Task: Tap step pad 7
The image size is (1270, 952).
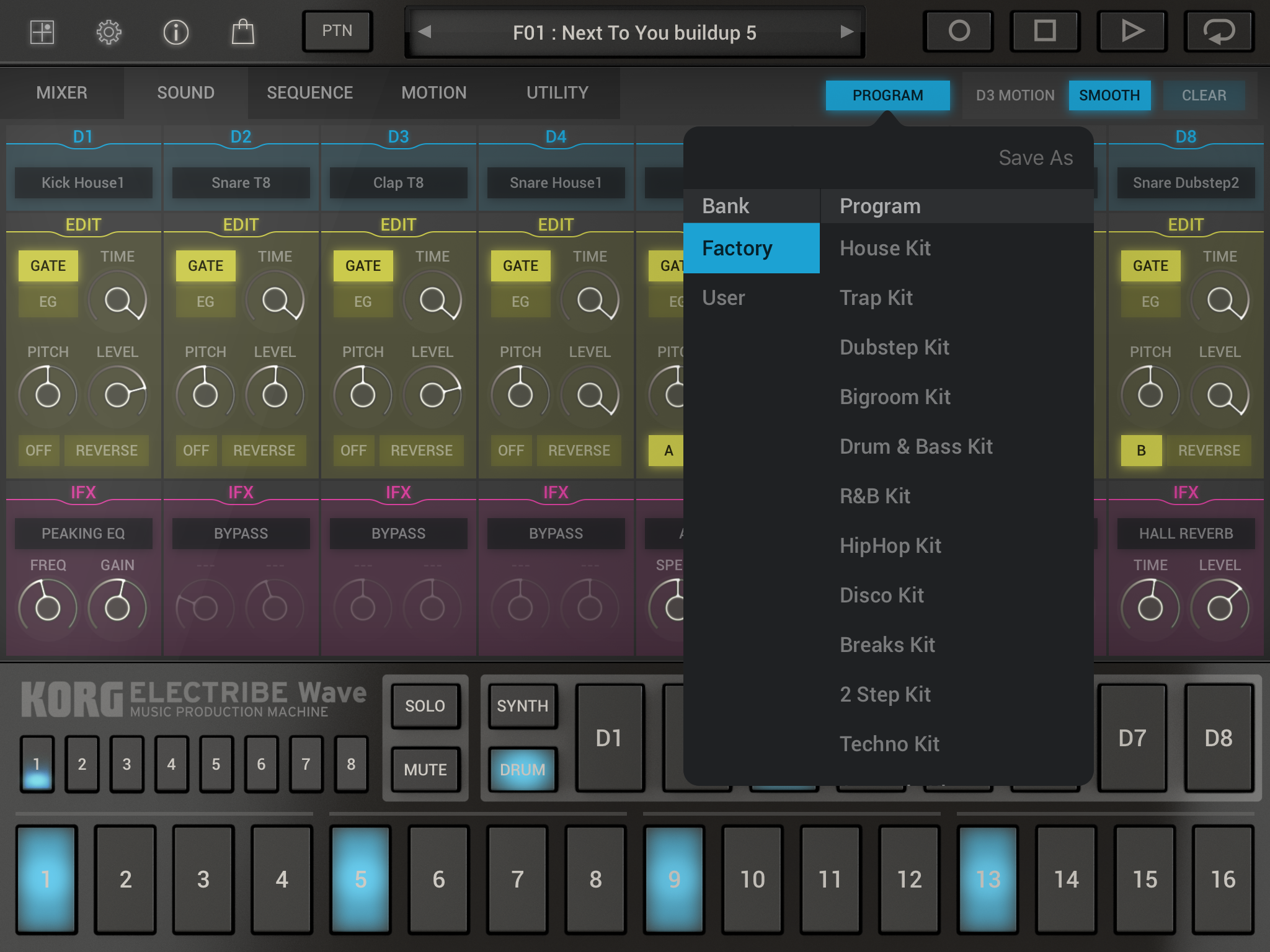Action: click(517, 879)
